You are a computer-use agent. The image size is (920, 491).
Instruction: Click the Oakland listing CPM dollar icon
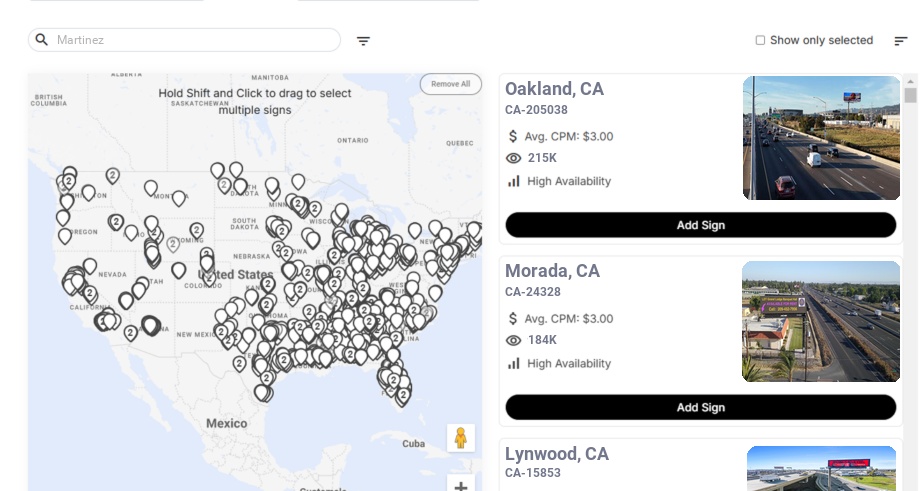(x=513, y=136)
